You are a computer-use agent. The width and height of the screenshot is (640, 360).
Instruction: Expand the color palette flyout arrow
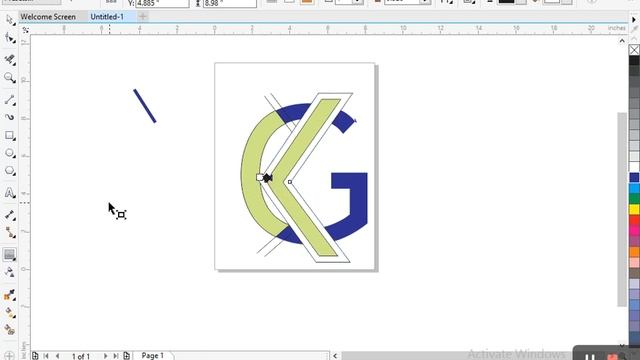coord(634,19)
